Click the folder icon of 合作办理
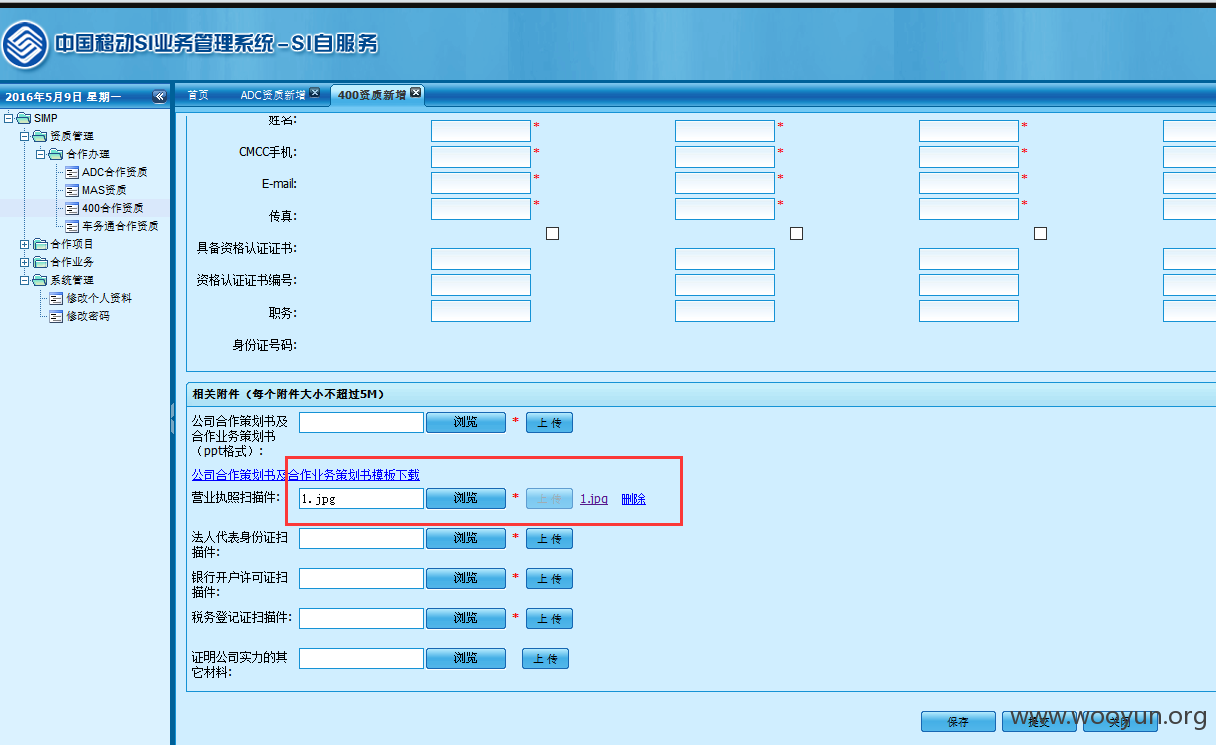1216x745 pixels. coord(55,154)
